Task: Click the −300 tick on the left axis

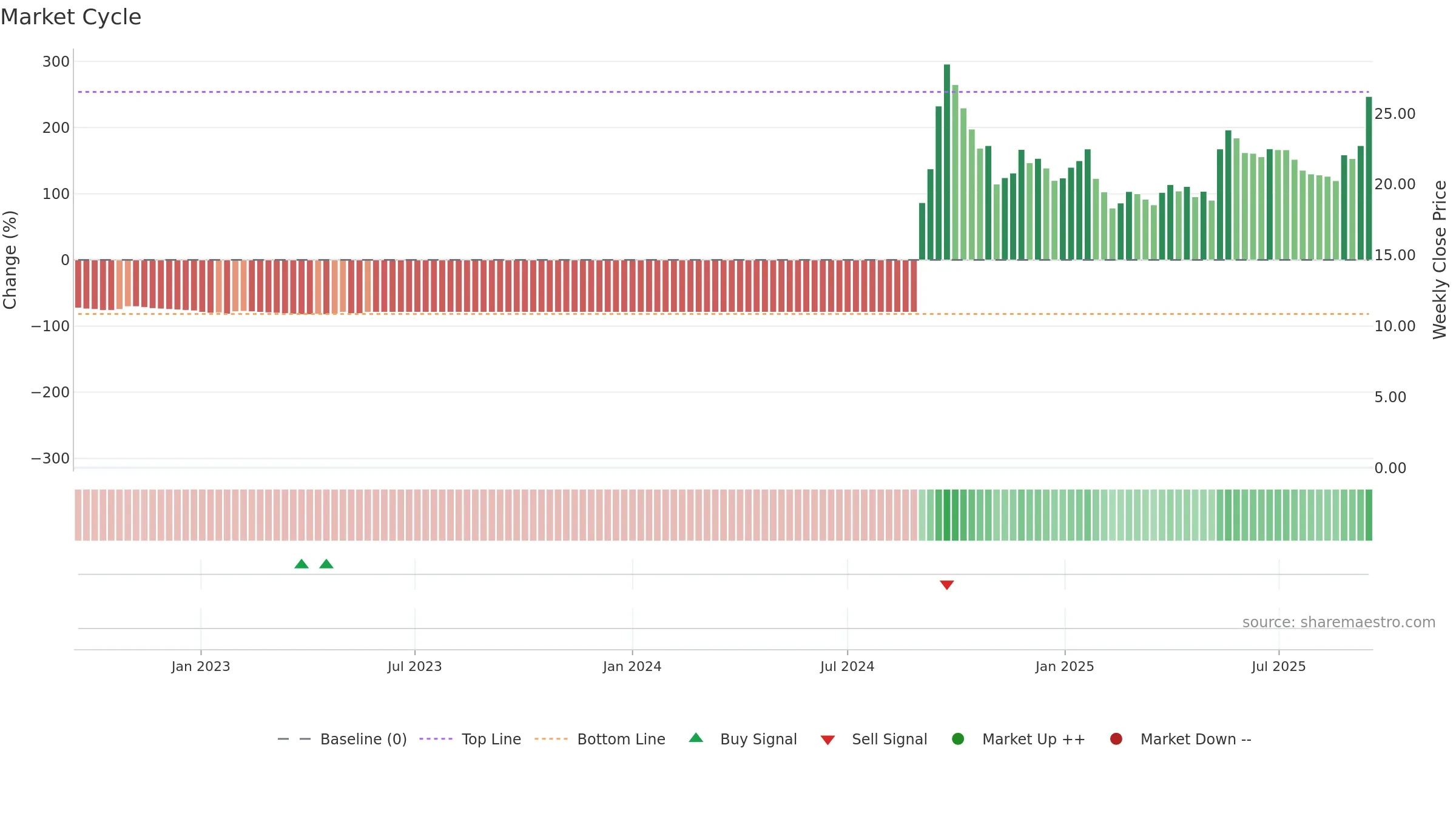Action: point(50,459)
